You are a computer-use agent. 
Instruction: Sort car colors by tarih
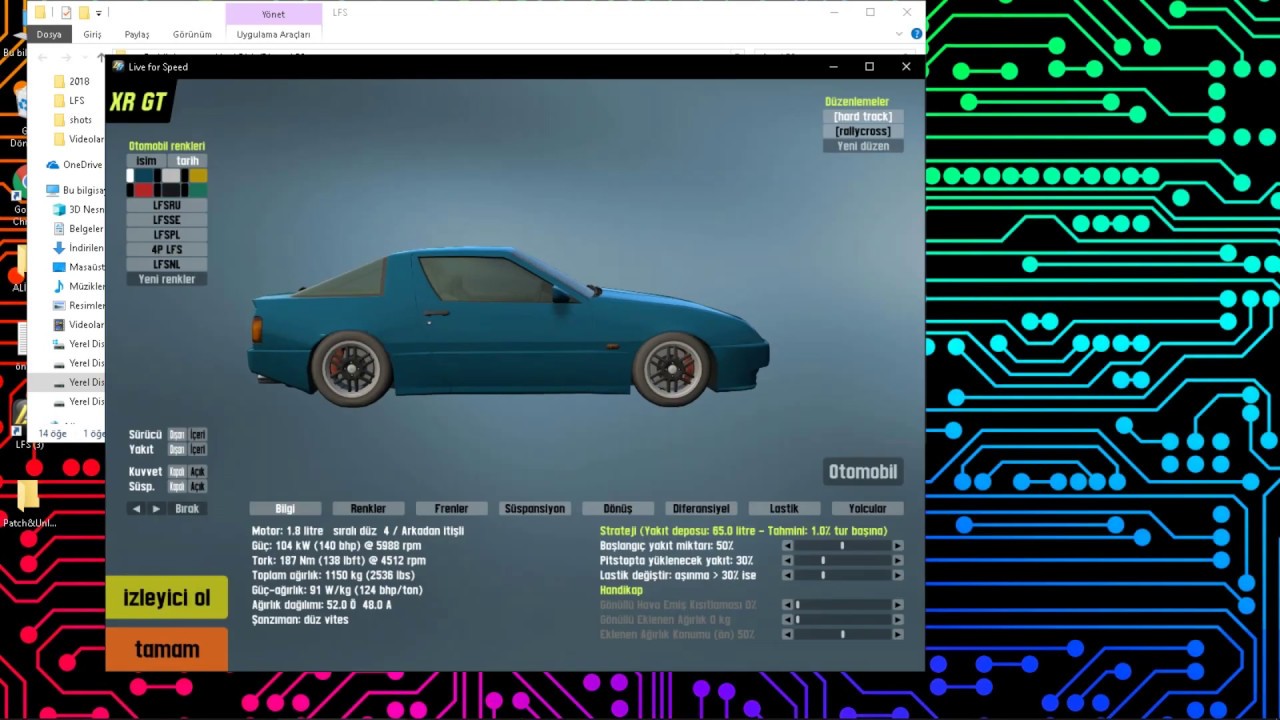(188, 160)
